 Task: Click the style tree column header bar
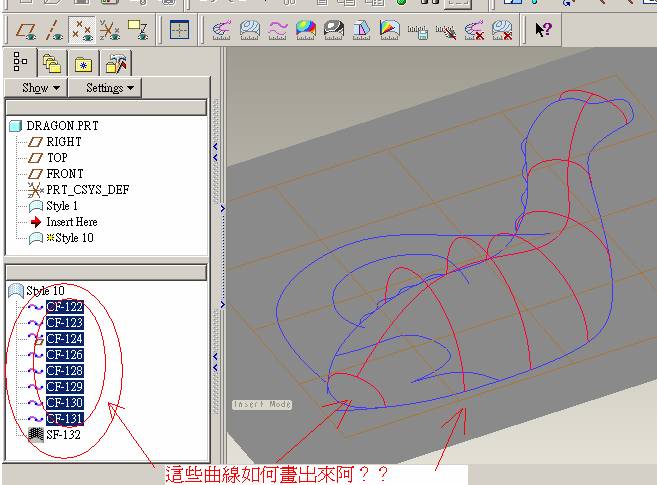click(106, 272)
